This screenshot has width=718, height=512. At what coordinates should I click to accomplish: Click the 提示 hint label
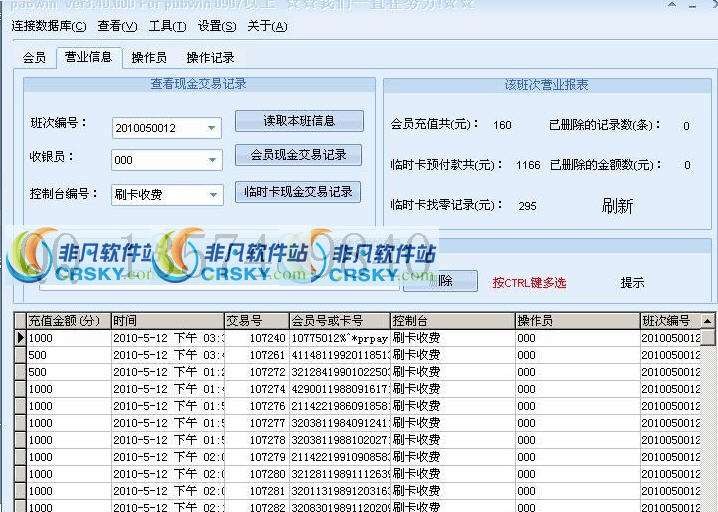point(632,283)
